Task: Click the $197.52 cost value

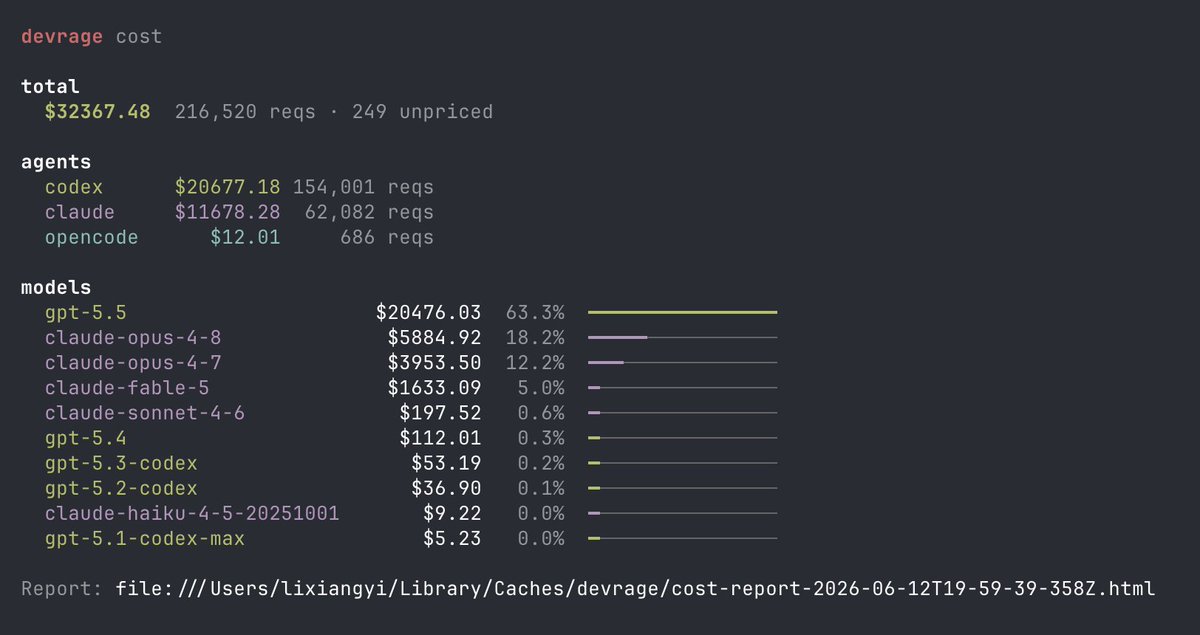Action: coord(440,413)
